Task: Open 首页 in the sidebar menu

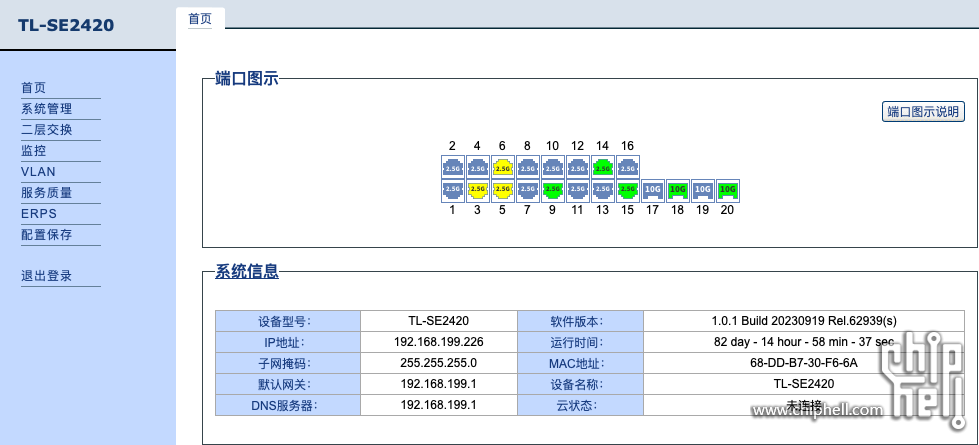Action: pyautogui.click(x=34, y=88)
